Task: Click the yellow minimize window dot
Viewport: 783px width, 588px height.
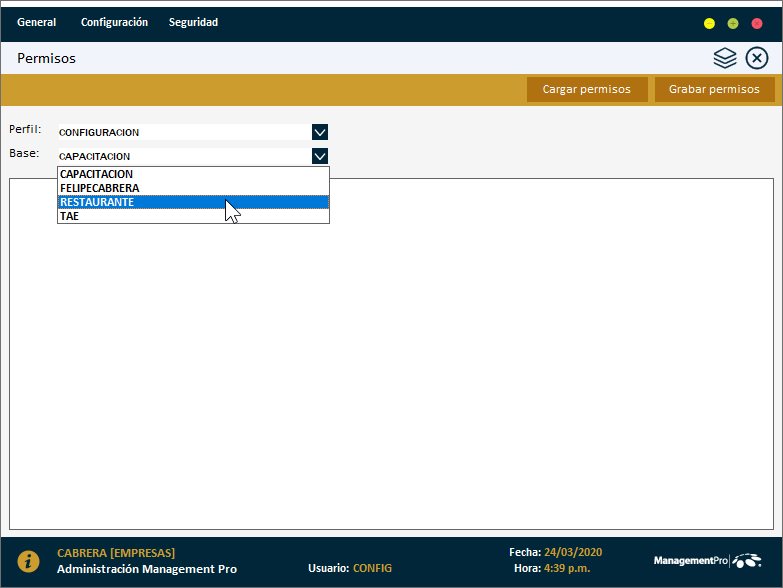Action: point(709,23)
